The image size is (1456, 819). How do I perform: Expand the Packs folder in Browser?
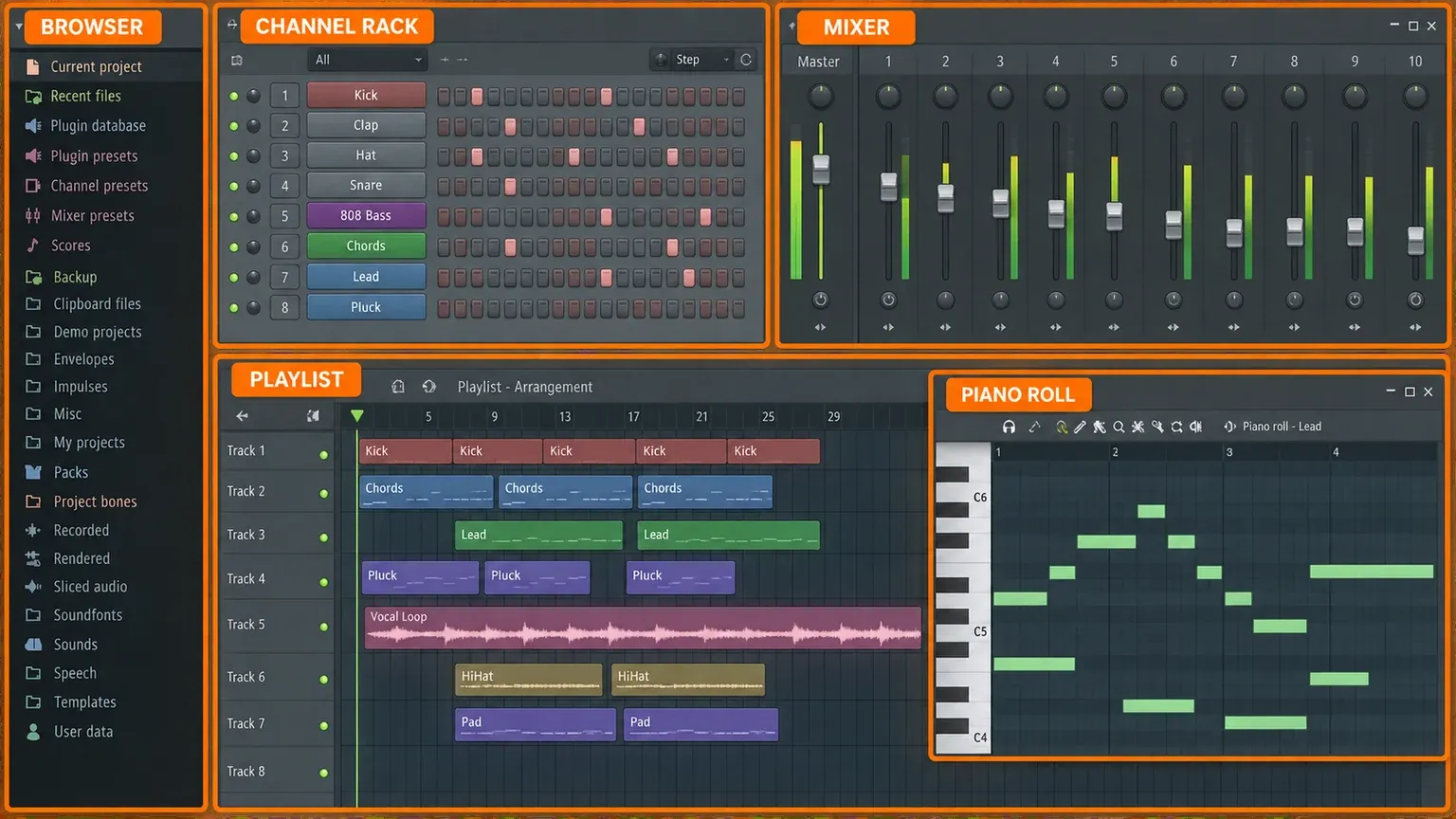(x=70, y=472)
